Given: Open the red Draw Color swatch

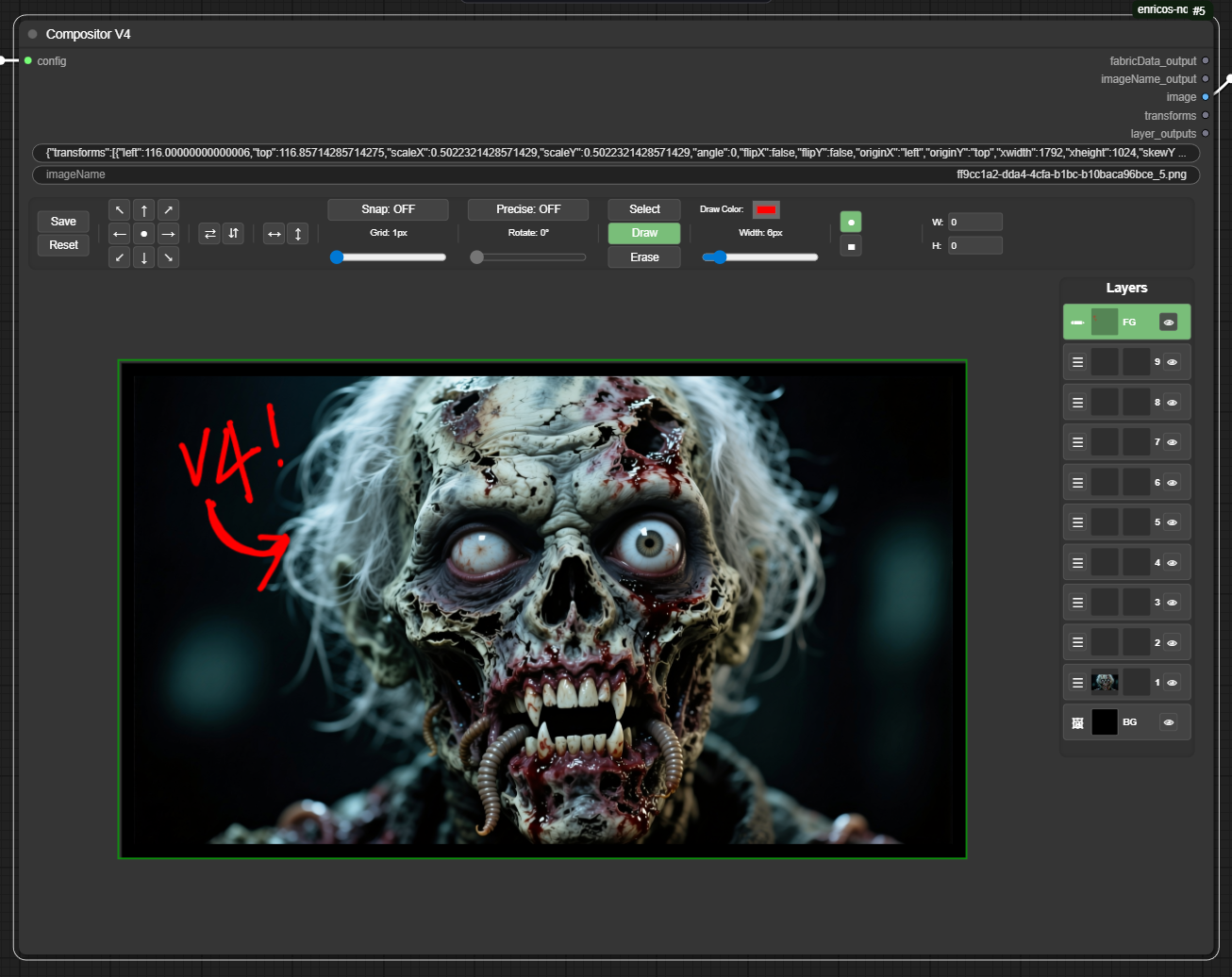Looking at the screenshot, I should (x=766, y=209).
